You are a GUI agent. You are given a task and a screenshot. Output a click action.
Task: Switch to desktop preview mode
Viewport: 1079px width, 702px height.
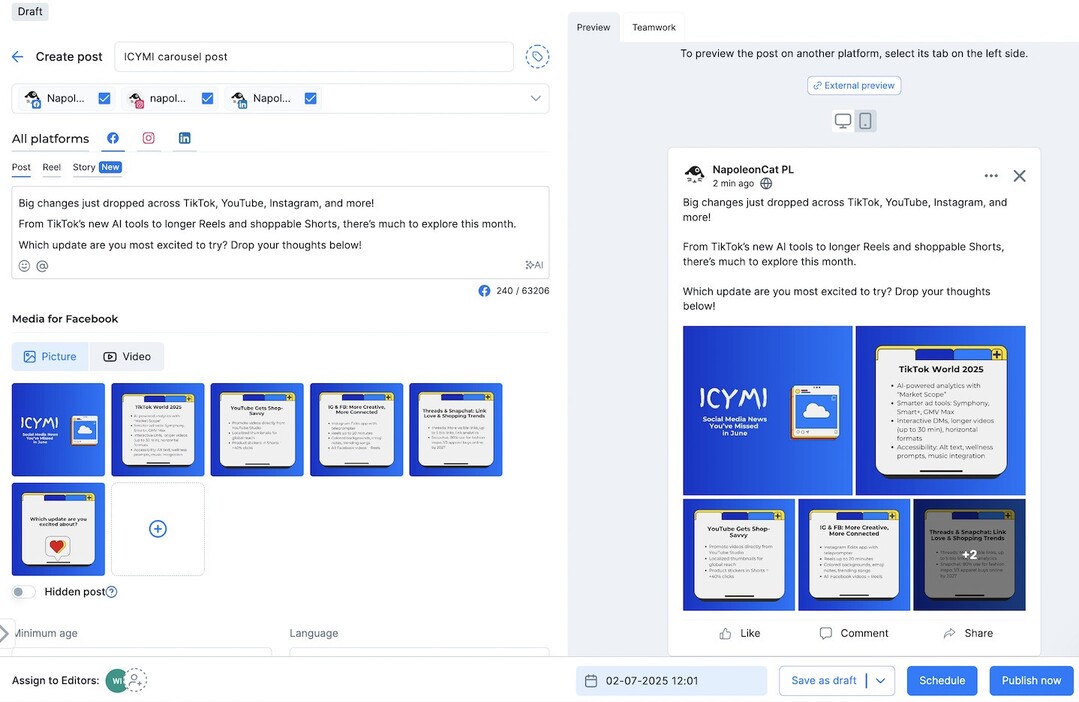click(x=843, y=121)
